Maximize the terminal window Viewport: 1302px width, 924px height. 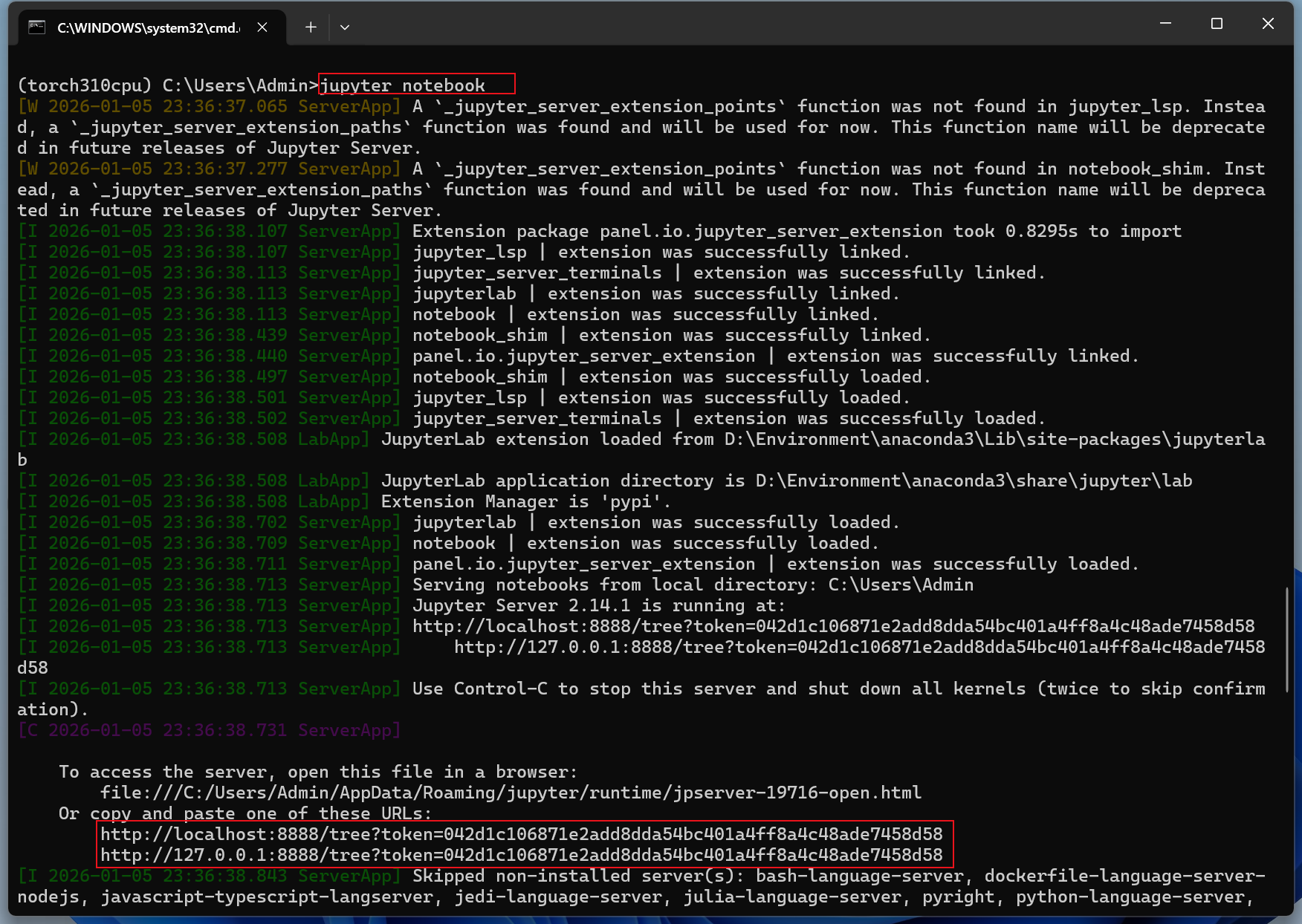point(1217,24)
